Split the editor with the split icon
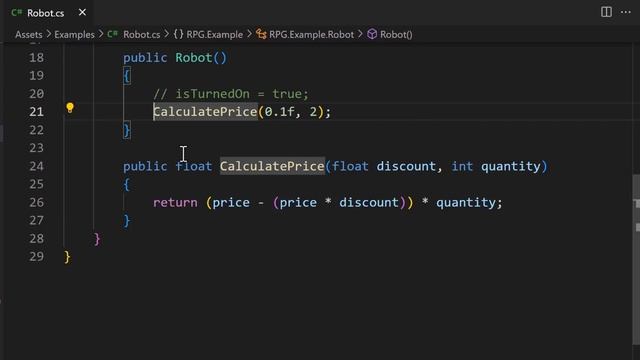The width and height of the screenshot is (640, 360). coord(606,12)
